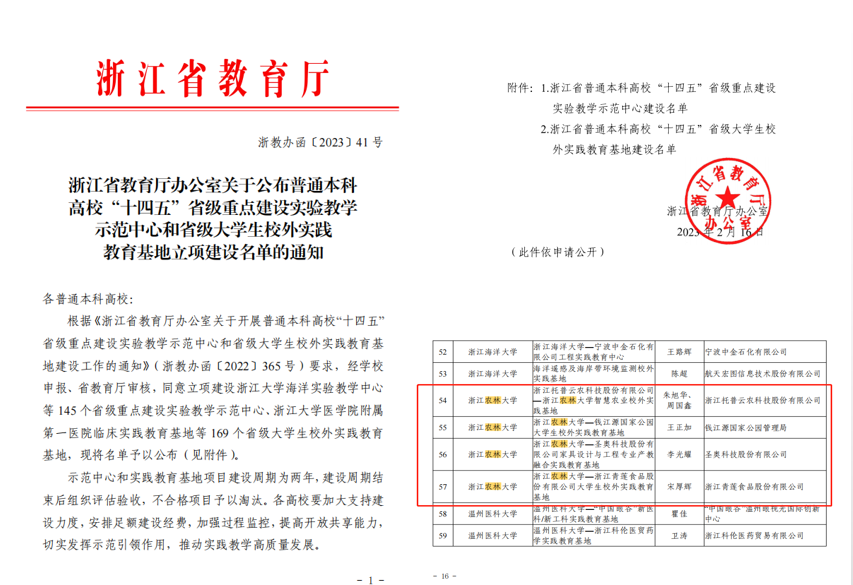Click the salutation 各普通本科高校
The width and height of the screenshot is (853, 585).
point(95,299)
